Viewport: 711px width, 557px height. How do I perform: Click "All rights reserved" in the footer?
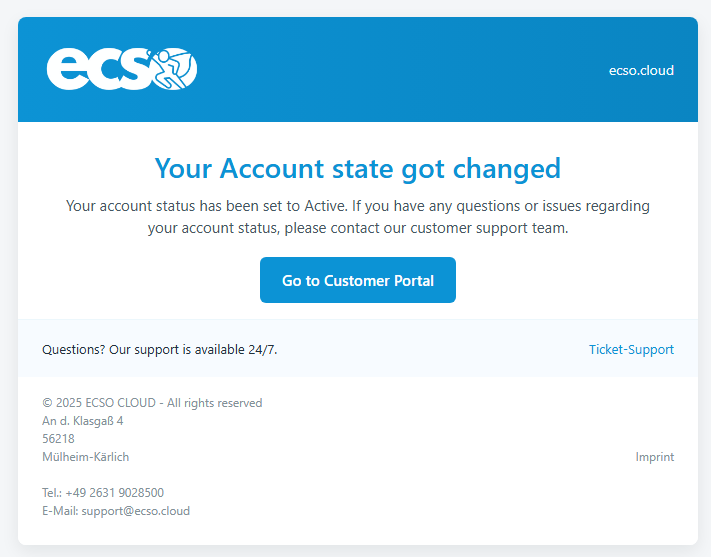point(215,403)
